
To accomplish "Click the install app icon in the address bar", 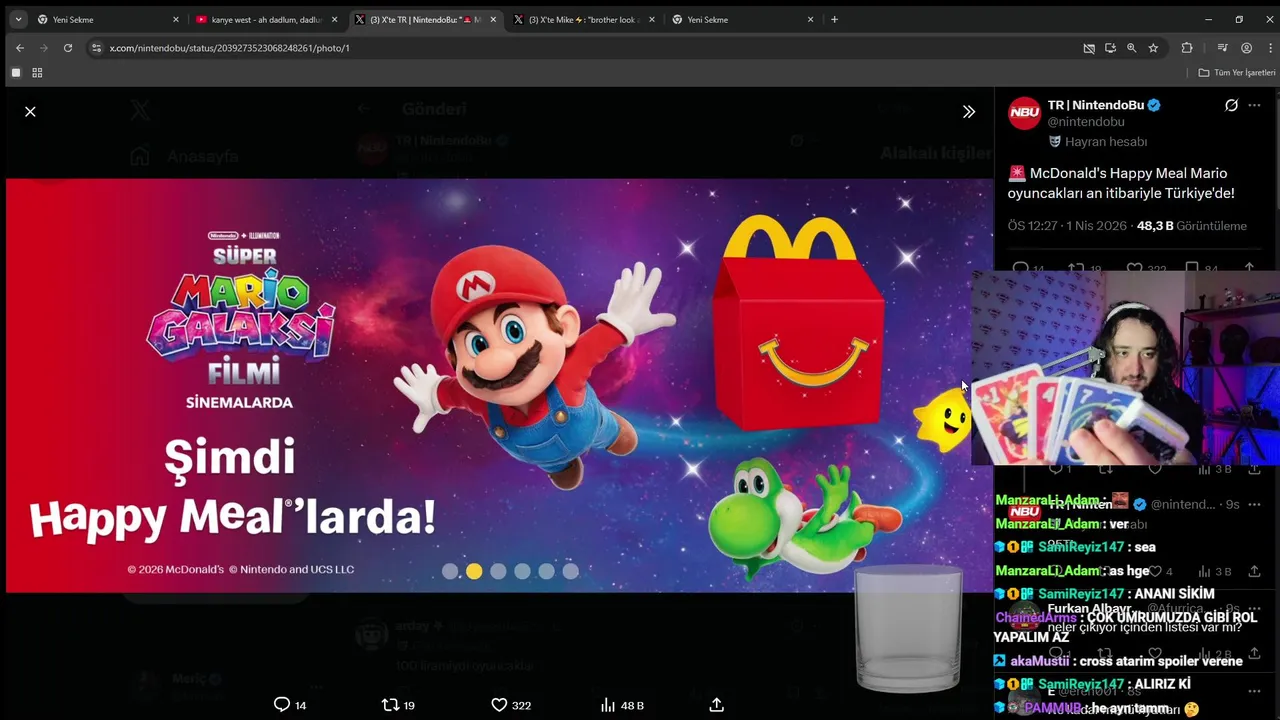I will coord(1110,48).
